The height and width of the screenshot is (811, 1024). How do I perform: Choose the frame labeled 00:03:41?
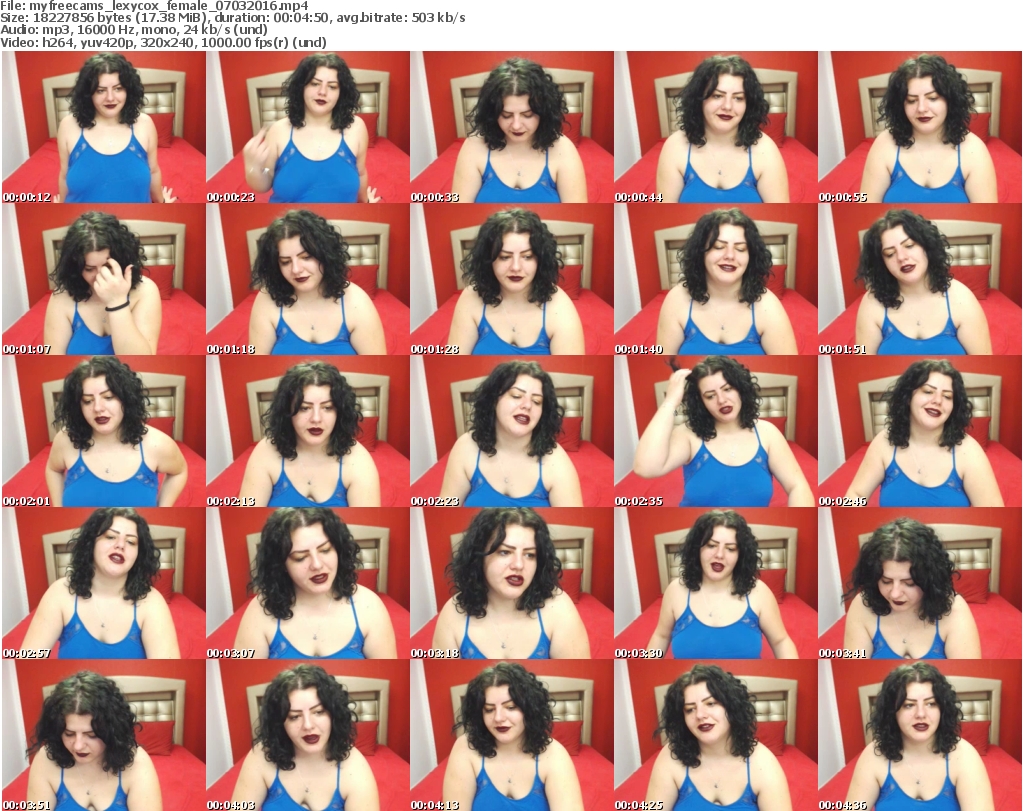coord(920,583)
